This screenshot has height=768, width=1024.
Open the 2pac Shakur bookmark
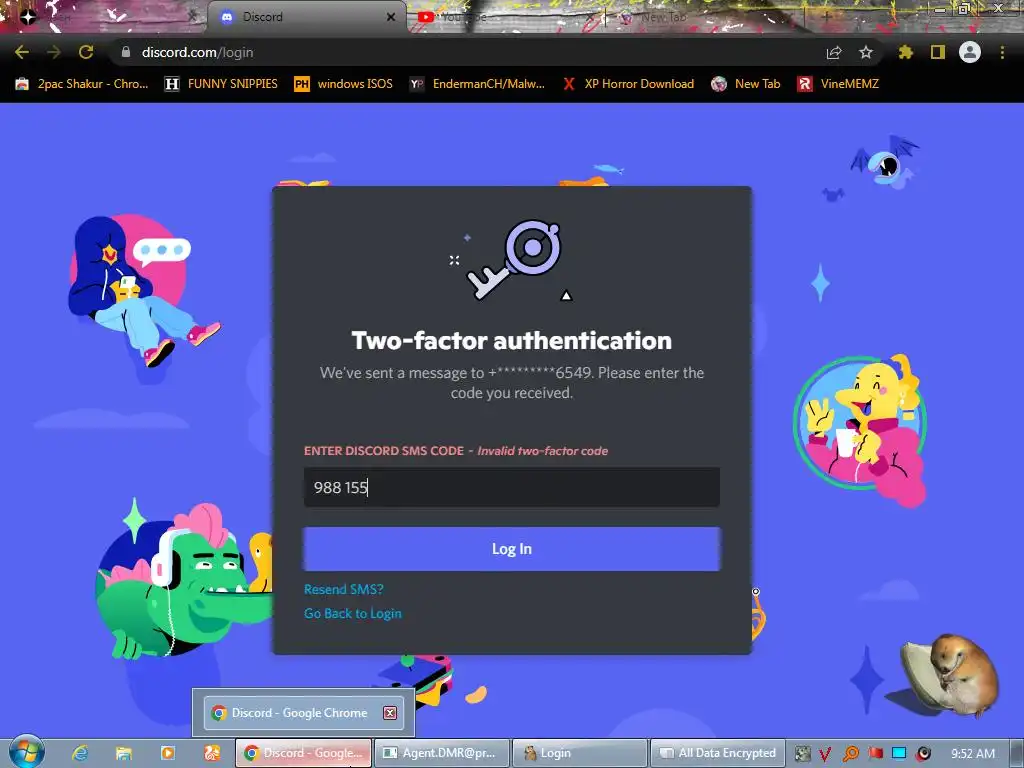coord(82,84)
